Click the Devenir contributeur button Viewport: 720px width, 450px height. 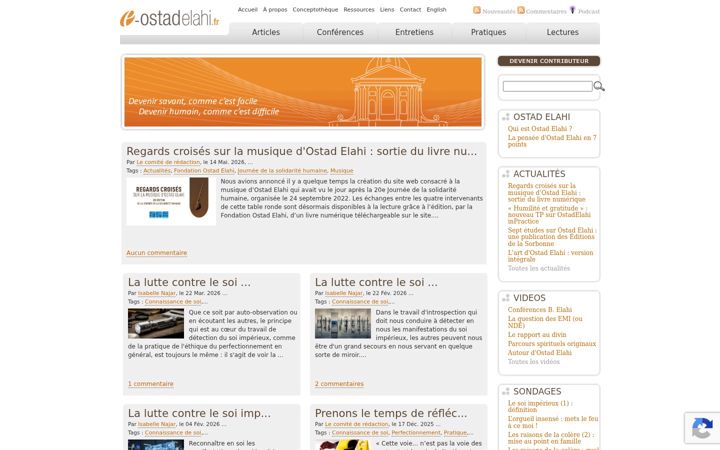(549, 61)
